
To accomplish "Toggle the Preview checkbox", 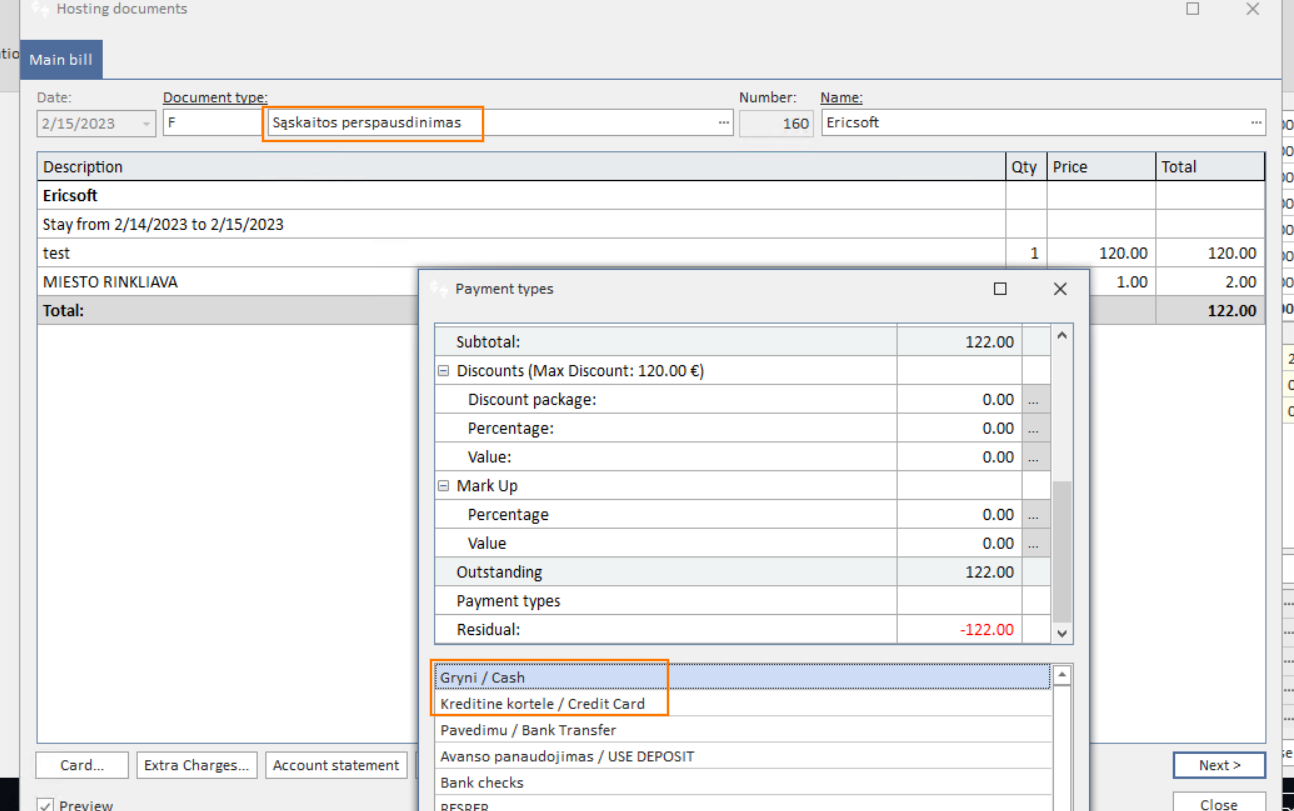I will click(46, 804).
